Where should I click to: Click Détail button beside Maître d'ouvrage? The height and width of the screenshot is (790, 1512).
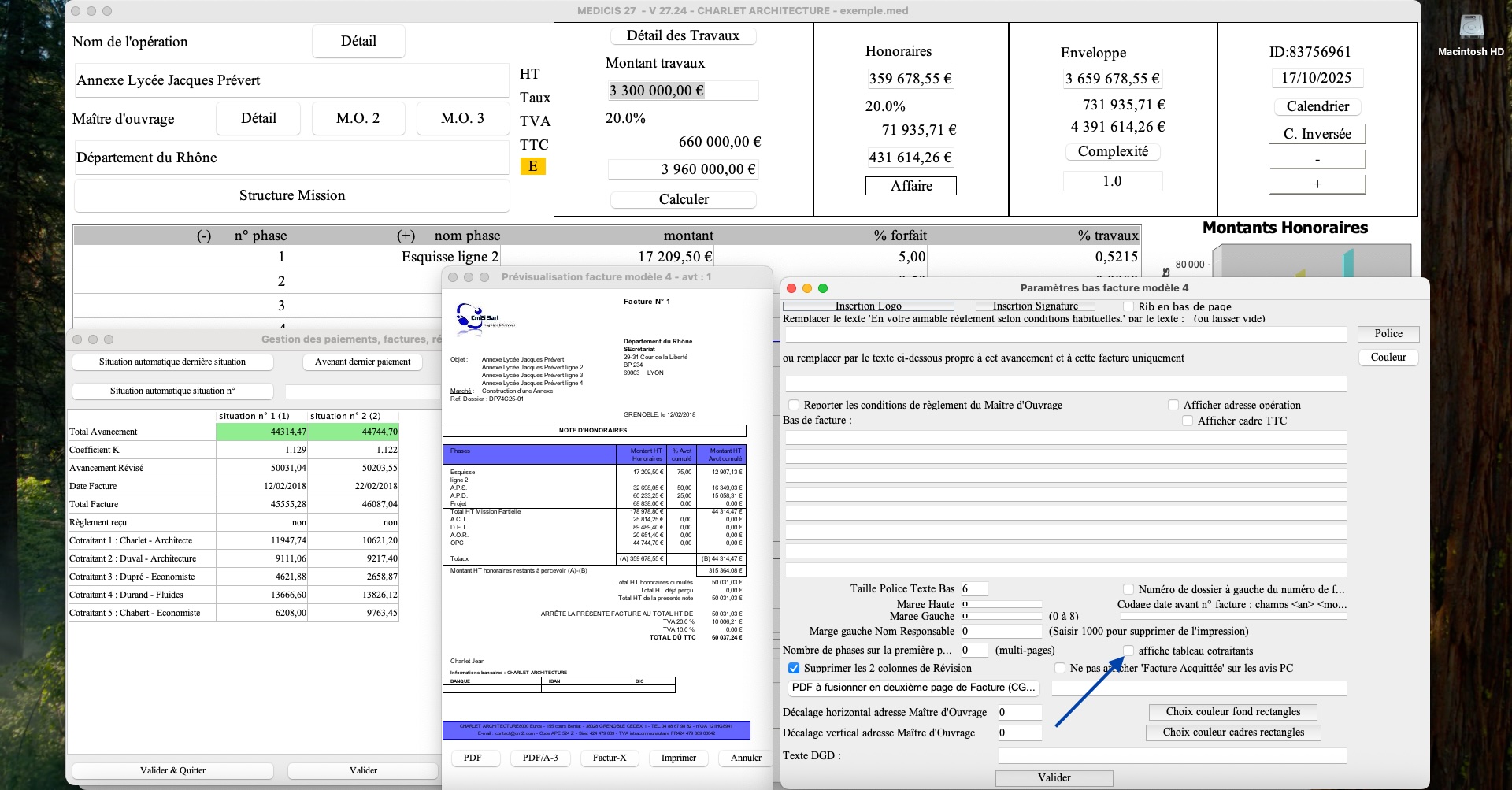coord(258,118)
